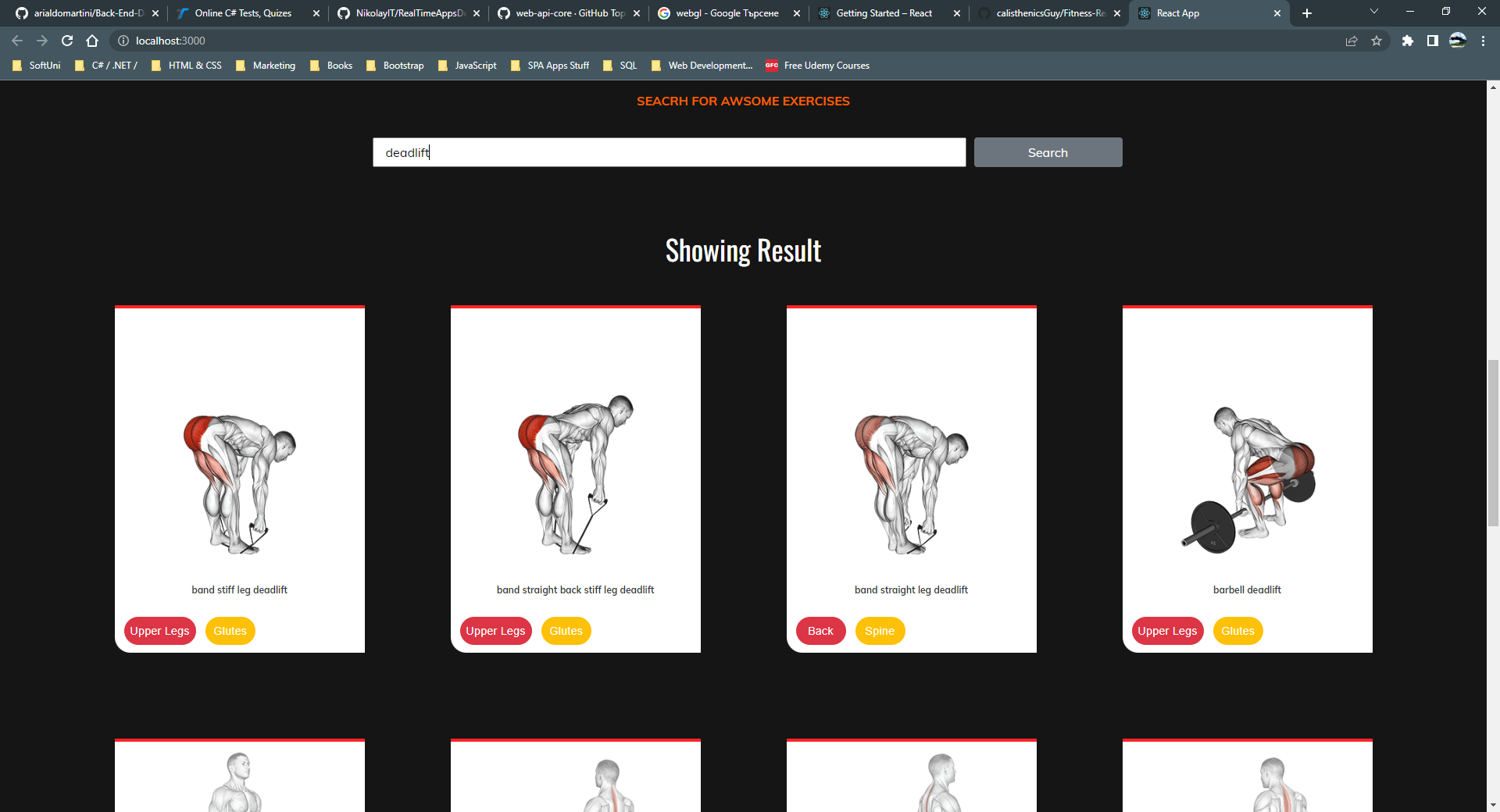Bookmark this page with the star icon

[1377, 41]
